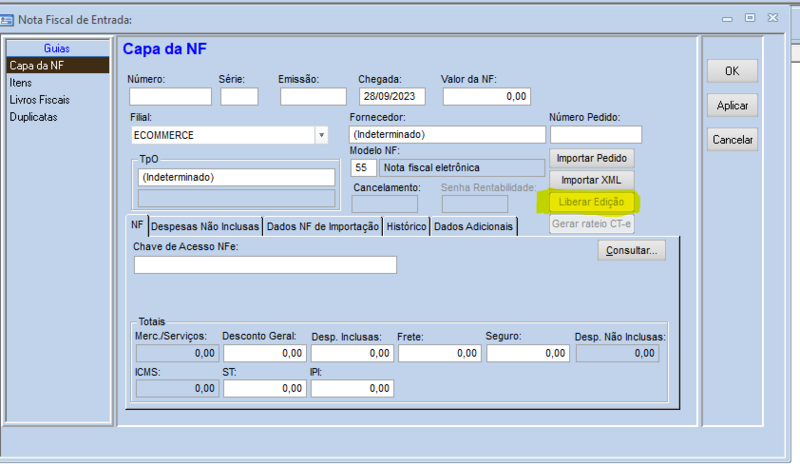Click the Desp. Inclusas field
800x466 pixels.
(x=352, y=353)
